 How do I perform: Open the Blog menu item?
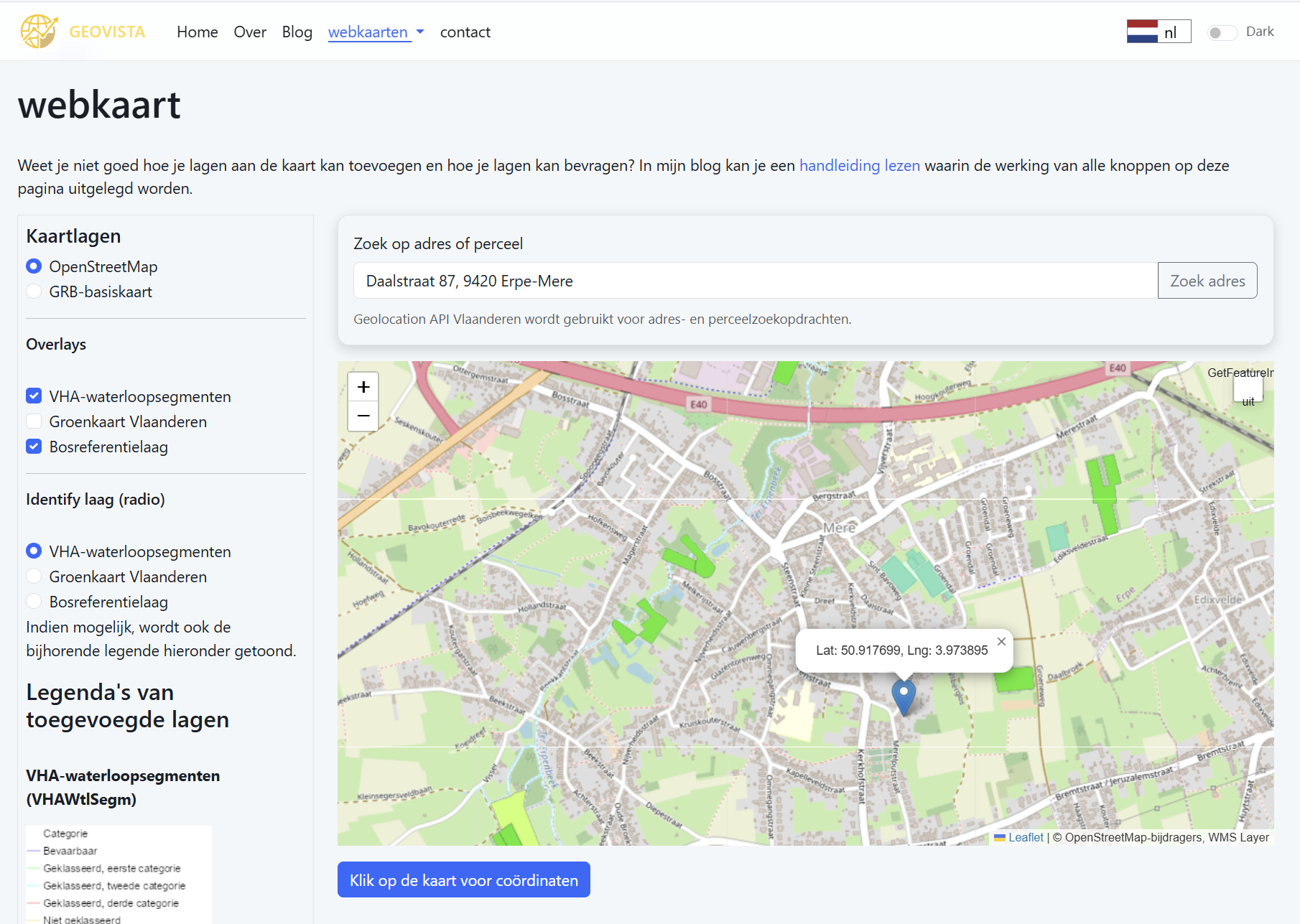[297, 32]
